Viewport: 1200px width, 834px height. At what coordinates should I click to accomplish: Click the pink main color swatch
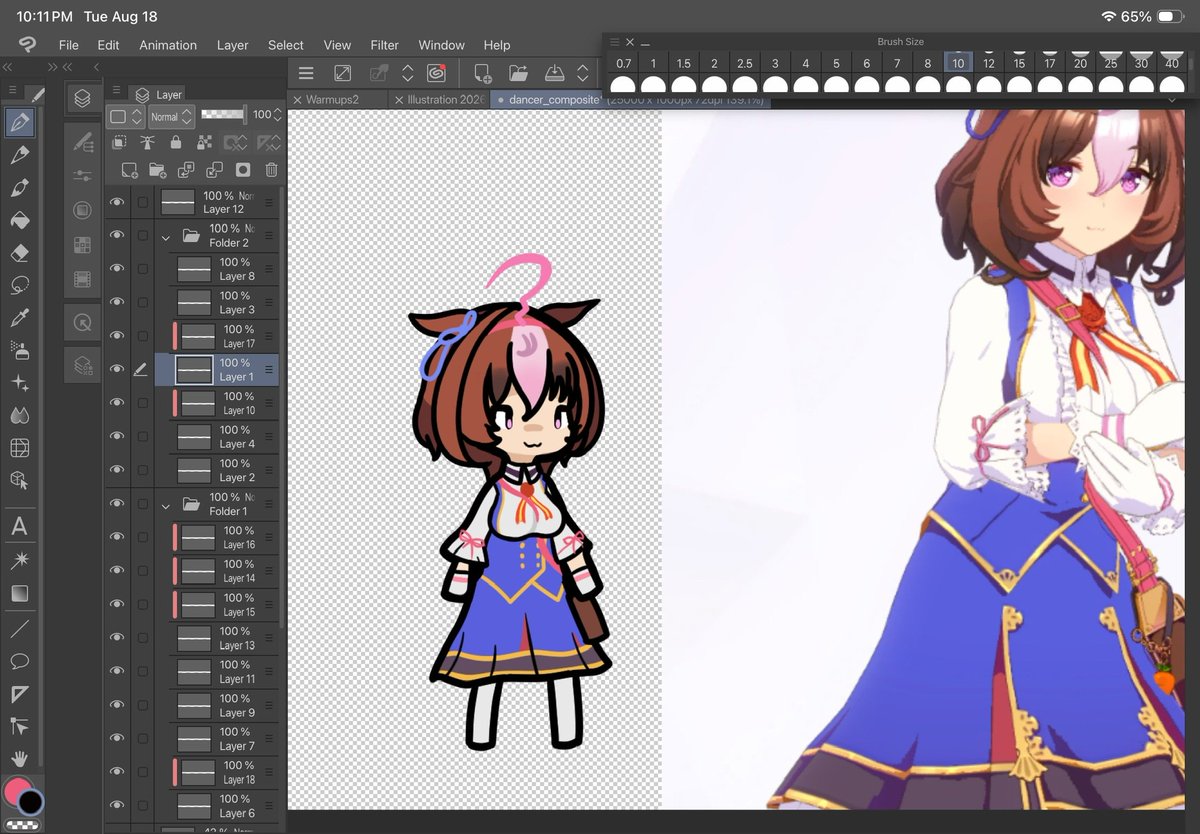click(17, 790)
